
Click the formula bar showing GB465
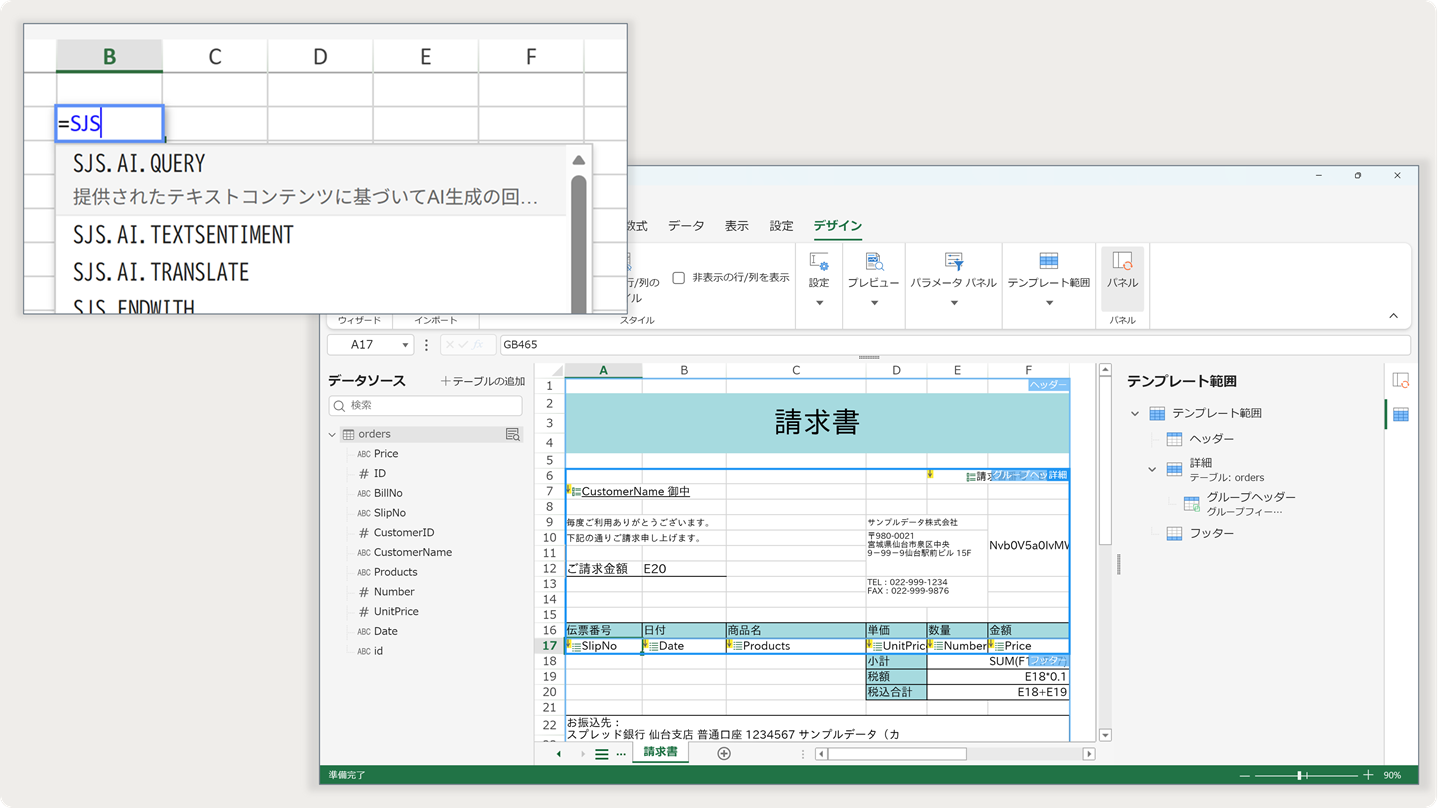click(955, 345)
